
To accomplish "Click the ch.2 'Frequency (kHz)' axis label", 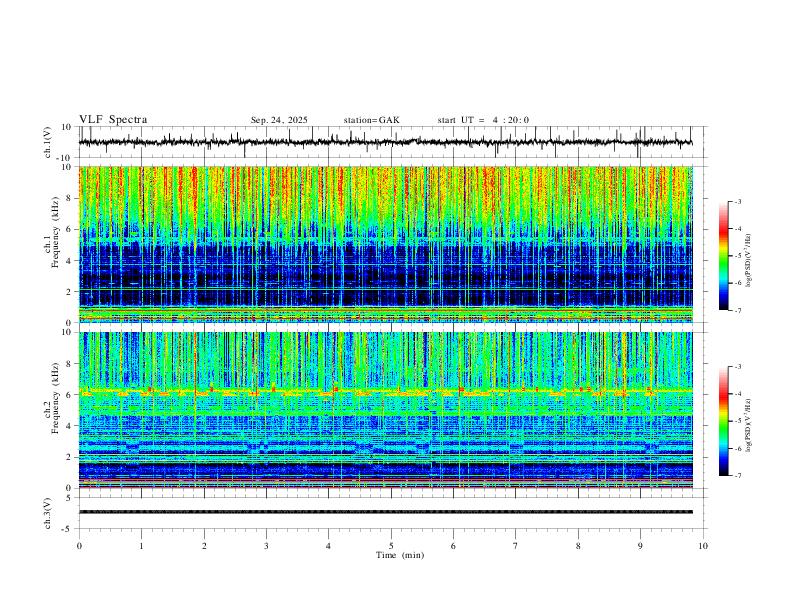I will tap(55, 398).
